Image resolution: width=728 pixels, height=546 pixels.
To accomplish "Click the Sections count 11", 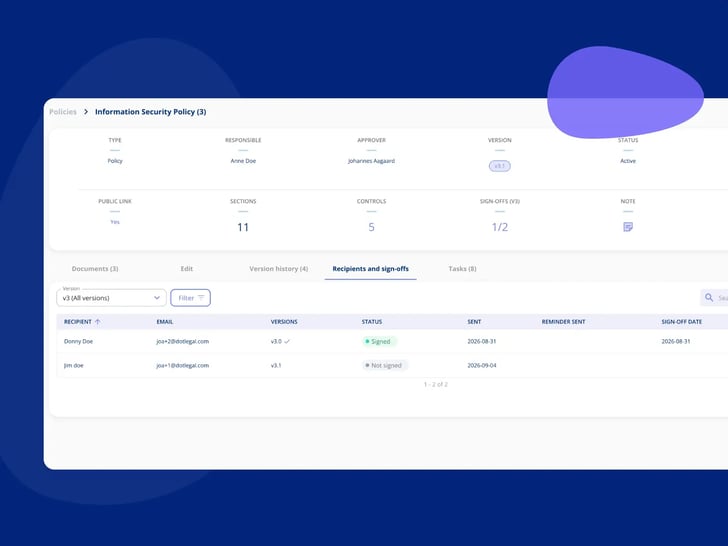I will click(243, 227).
